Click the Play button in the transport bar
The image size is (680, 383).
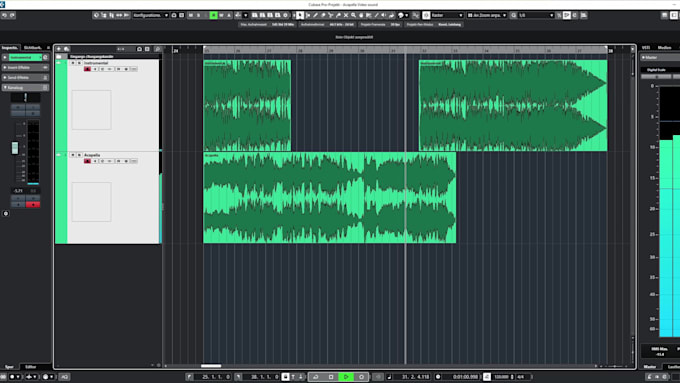[346, 377]
